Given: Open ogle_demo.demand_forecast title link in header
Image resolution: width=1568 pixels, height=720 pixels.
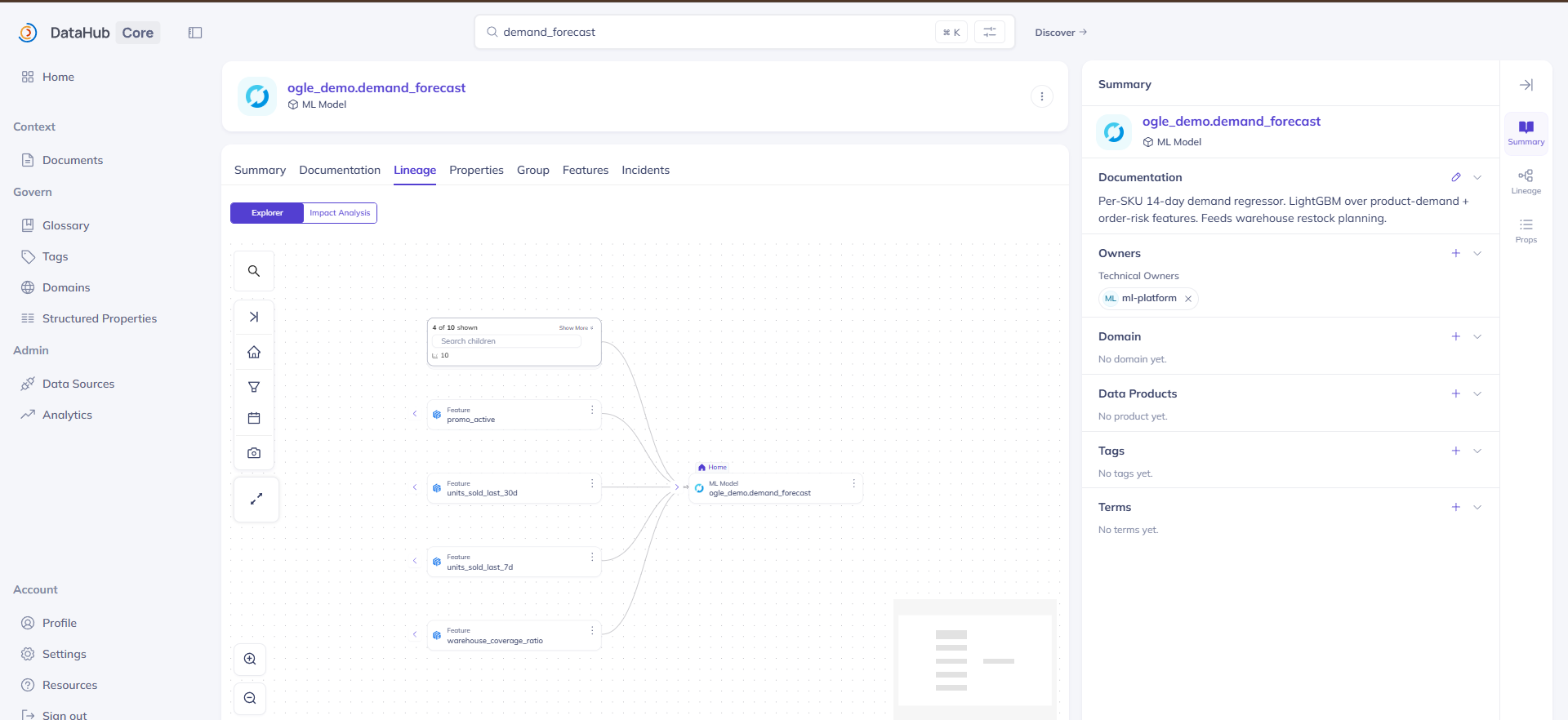Looking at the screenshot, I should click(376, 87).
